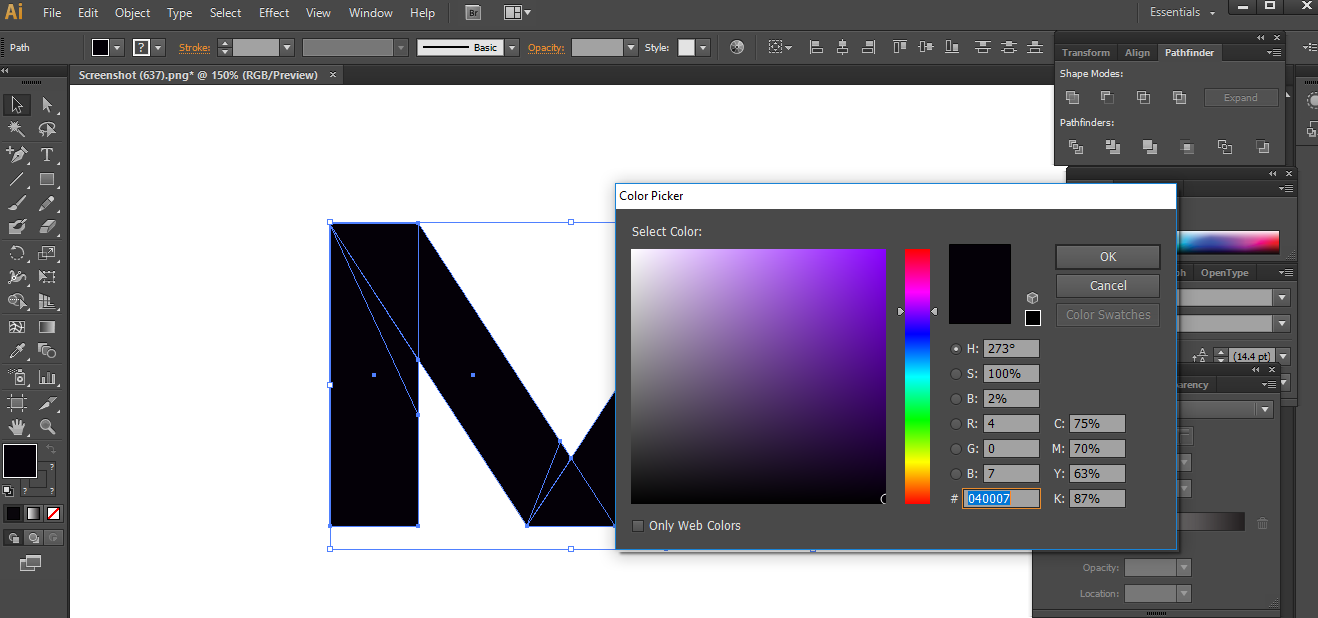Open the Window menu
Image resolution: width=1318 pixels, height=618 pixels.
(370, 13)
